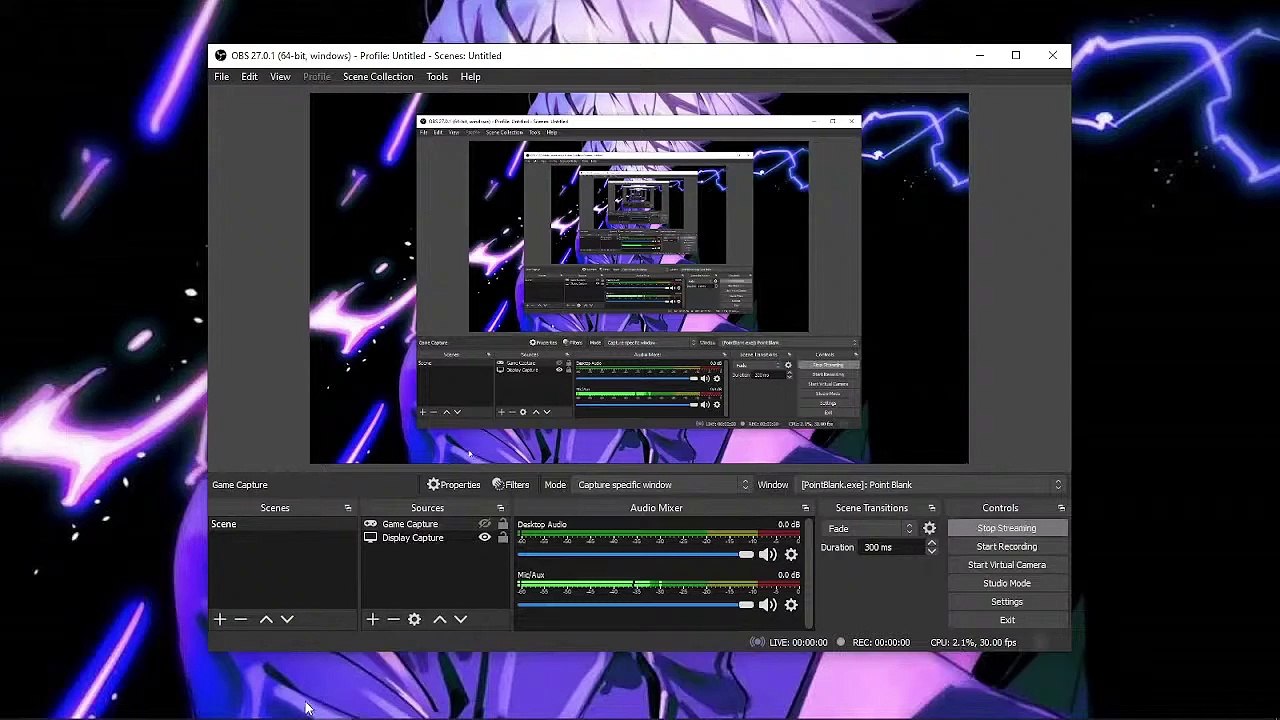
Task: Open the Tools menu
Action: 437,77
